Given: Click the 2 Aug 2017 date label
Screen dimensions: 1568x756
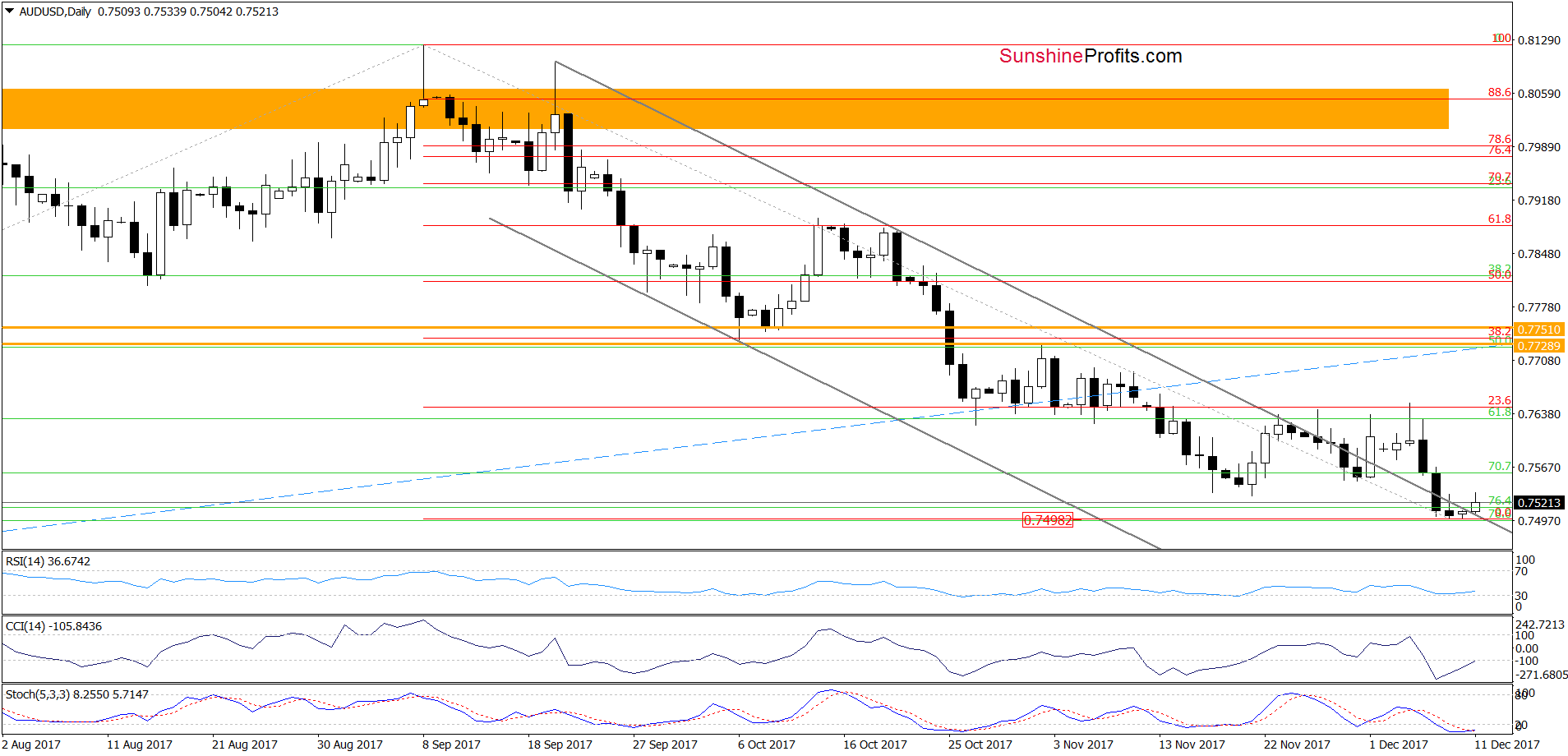Looking at the screenshot, I should click(31, 744).
